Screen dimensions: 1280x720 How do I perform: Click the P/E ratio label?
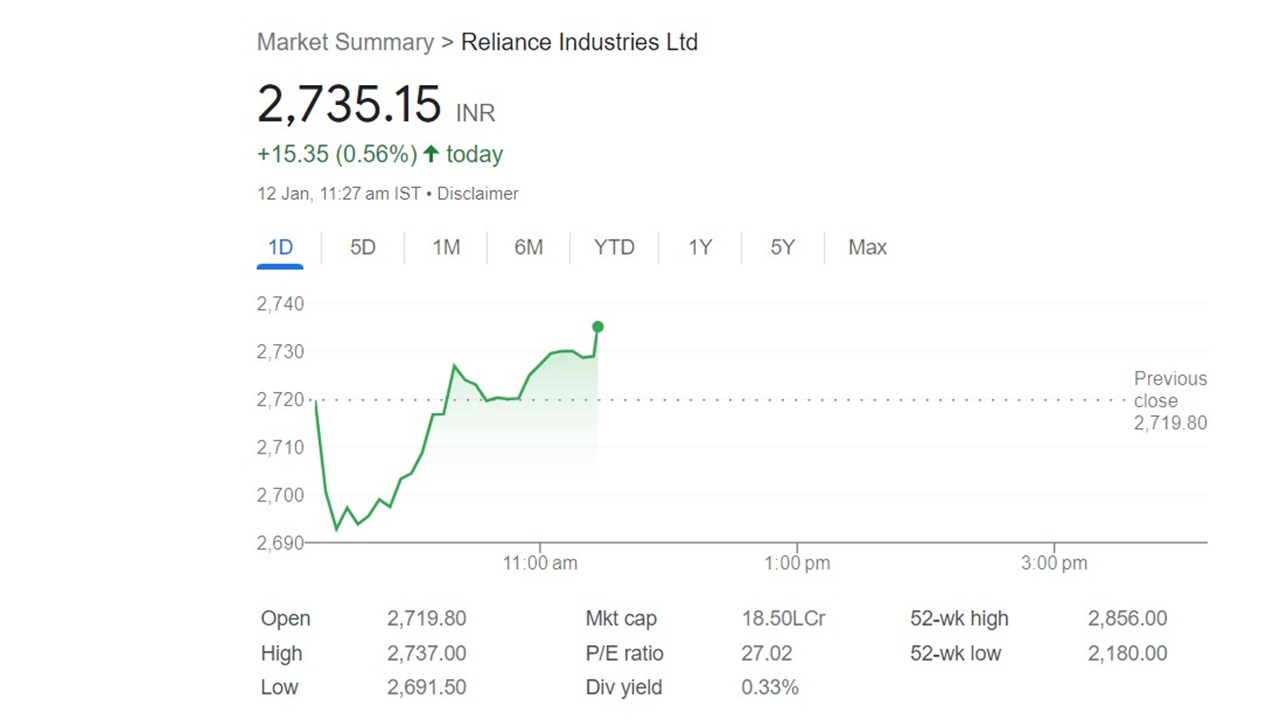[x=624, y=654]
